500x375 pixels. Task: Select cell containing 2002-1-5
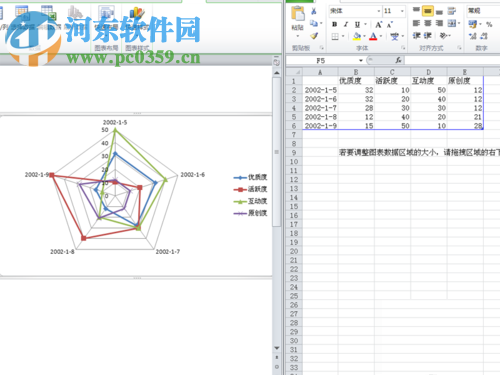tap(320, 90)
